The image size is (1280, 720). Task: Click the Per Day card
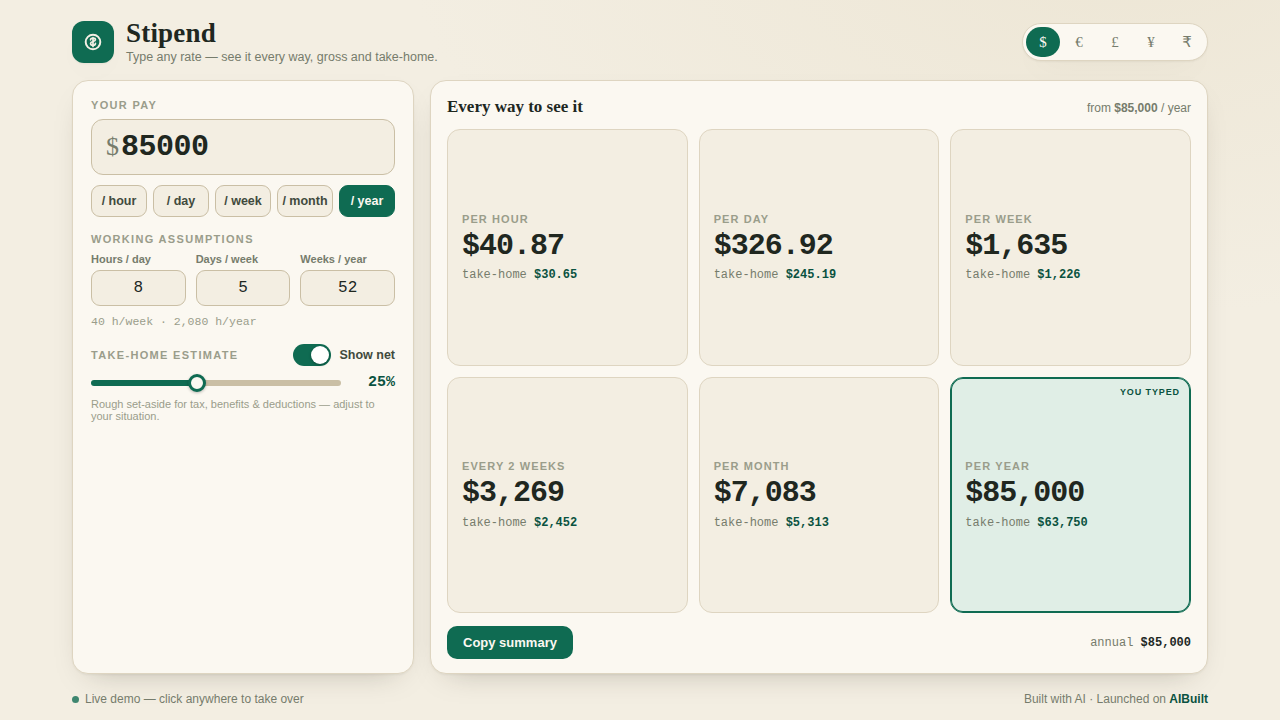coord(819,247)
